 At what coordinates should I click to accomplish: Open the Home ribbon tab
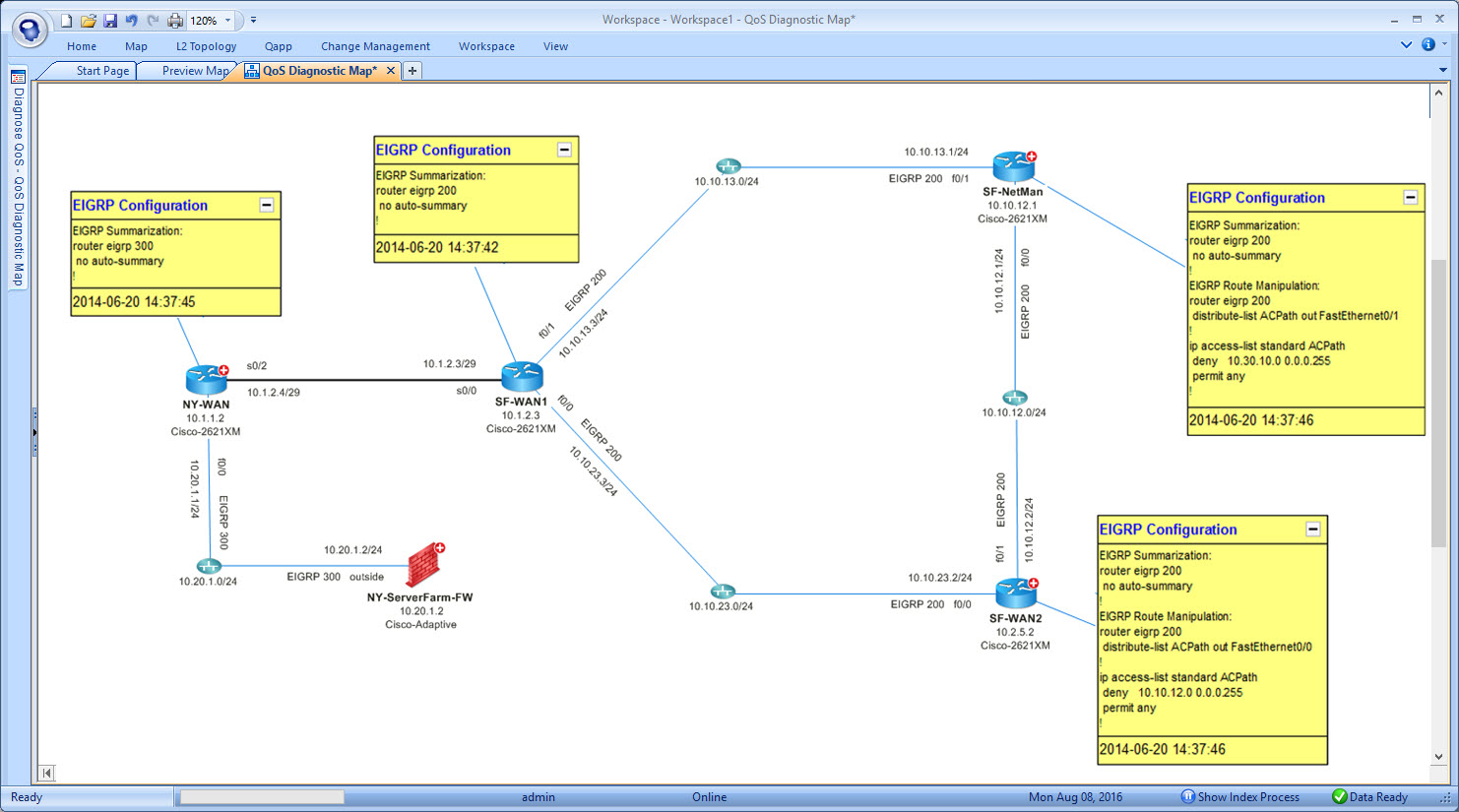coord(82,46)
